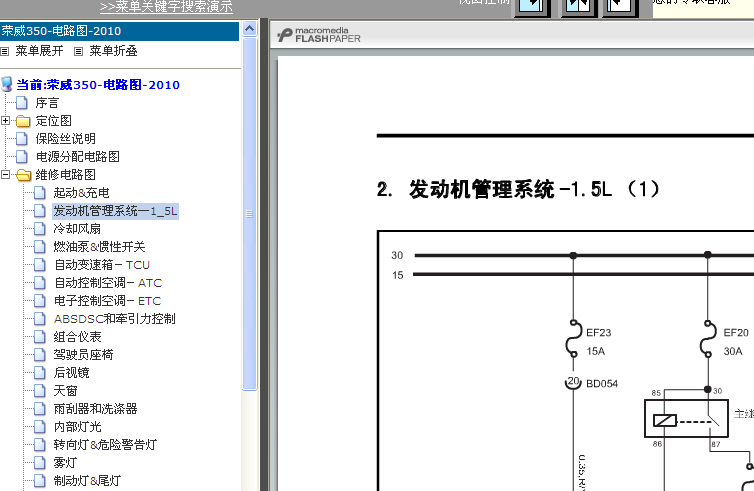The width and height of the screenshot is (754, 491).
Task: Select the root node 当前:荣威350-电路图-2010
Action: click(98, 85)
